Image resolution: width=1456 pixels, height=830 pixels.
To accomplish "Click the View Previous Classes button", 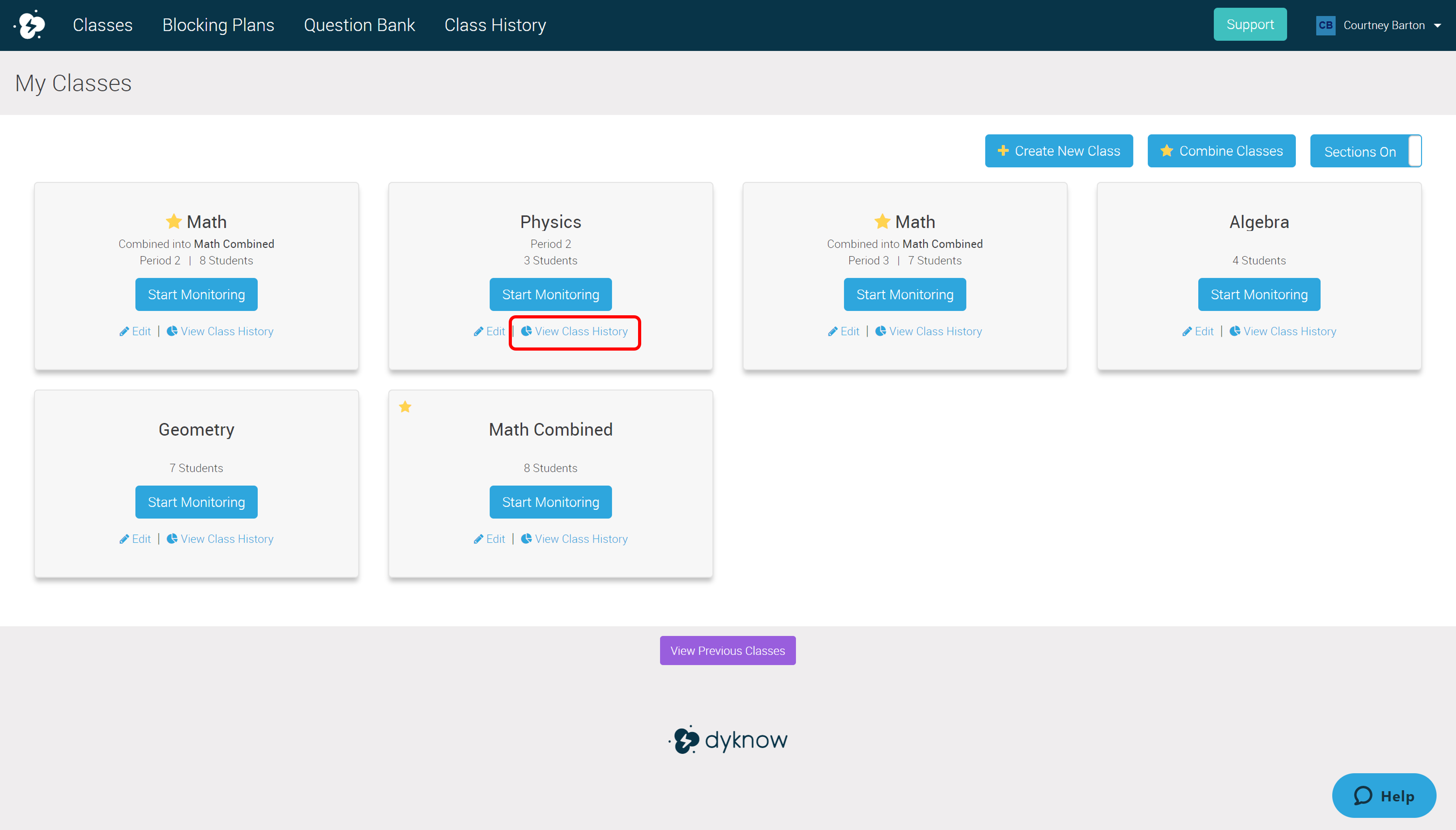I will coord(727,650).
